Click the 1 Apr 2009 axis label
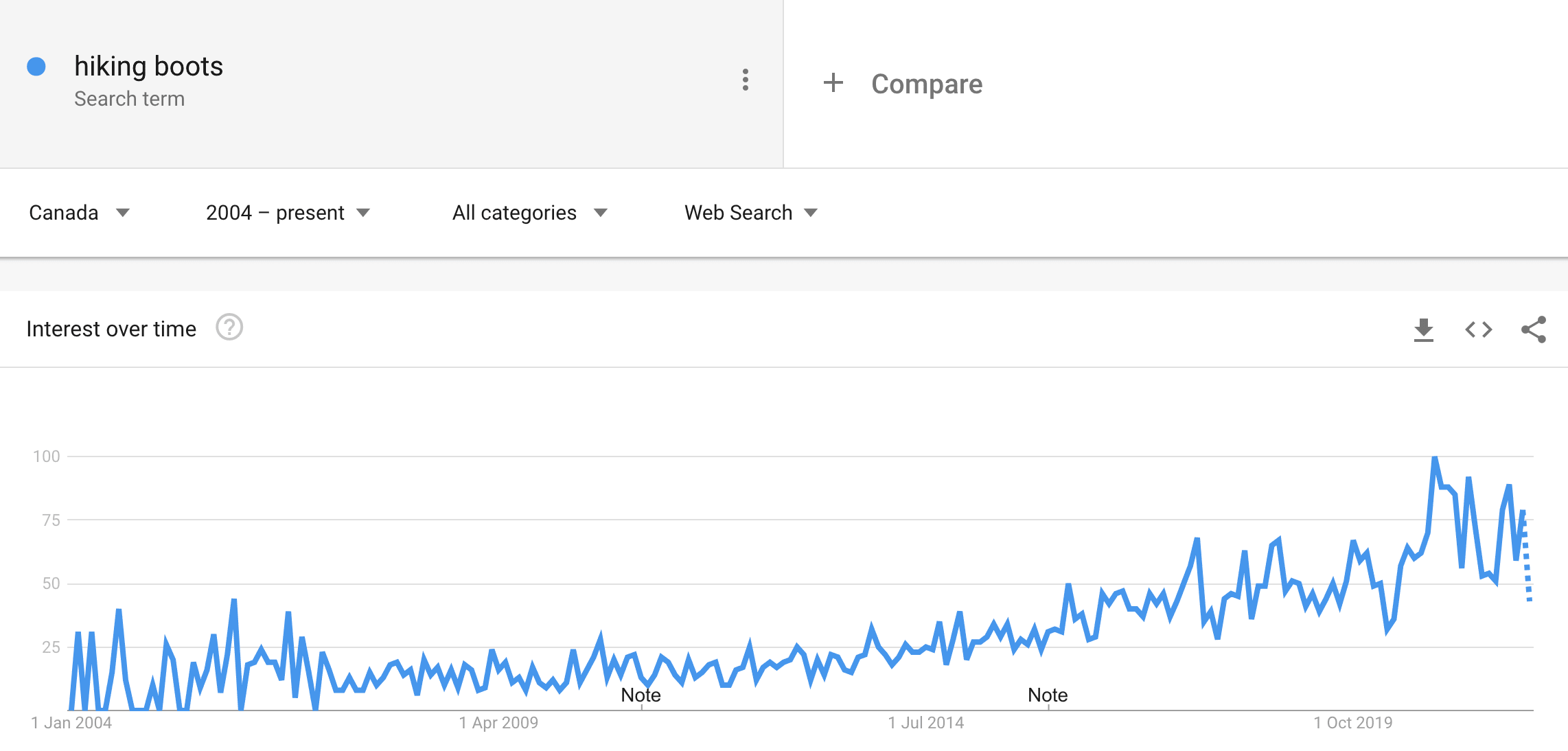Viewport: 1568px width, 751px height. pos(498,723)
